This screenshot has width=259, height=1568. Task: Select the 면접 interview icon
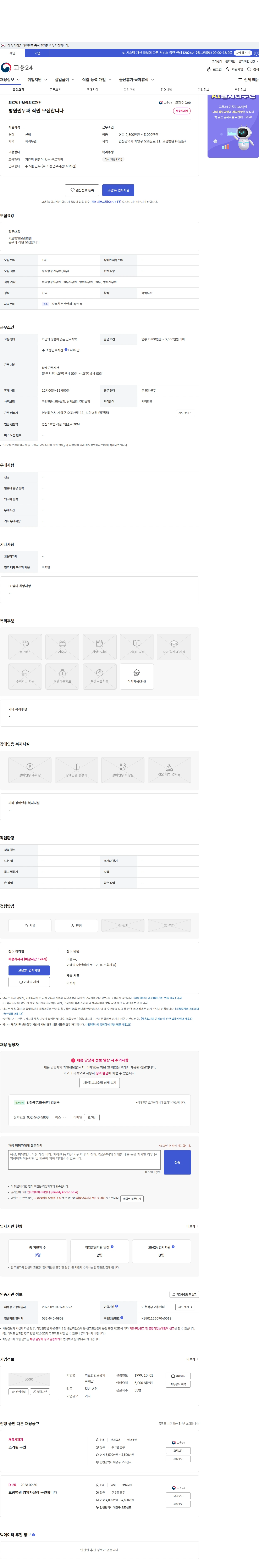(76, 925)
